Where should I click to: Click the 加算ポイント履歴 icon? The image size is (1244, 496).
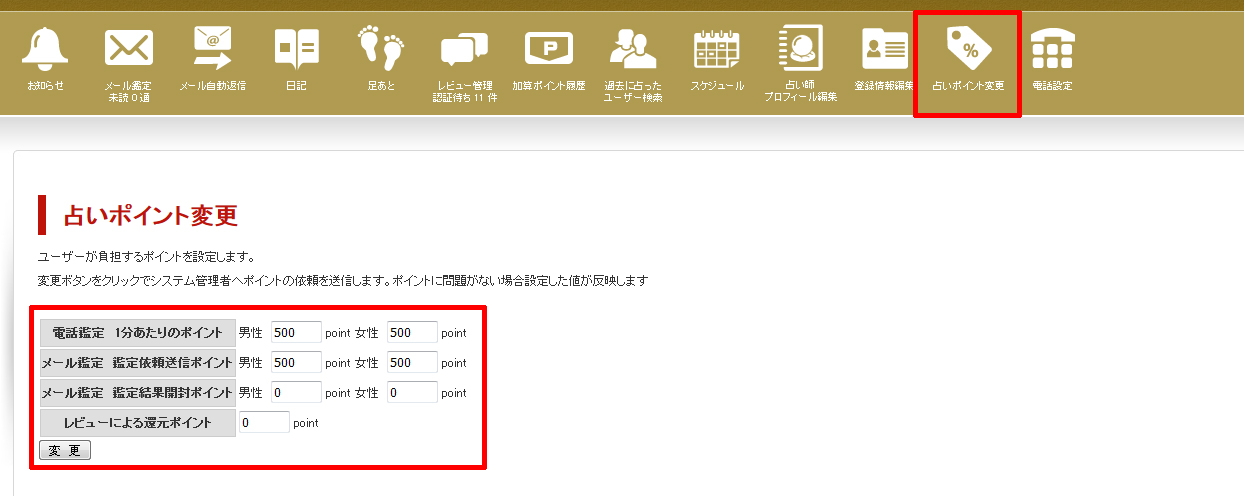coord(549,48)
